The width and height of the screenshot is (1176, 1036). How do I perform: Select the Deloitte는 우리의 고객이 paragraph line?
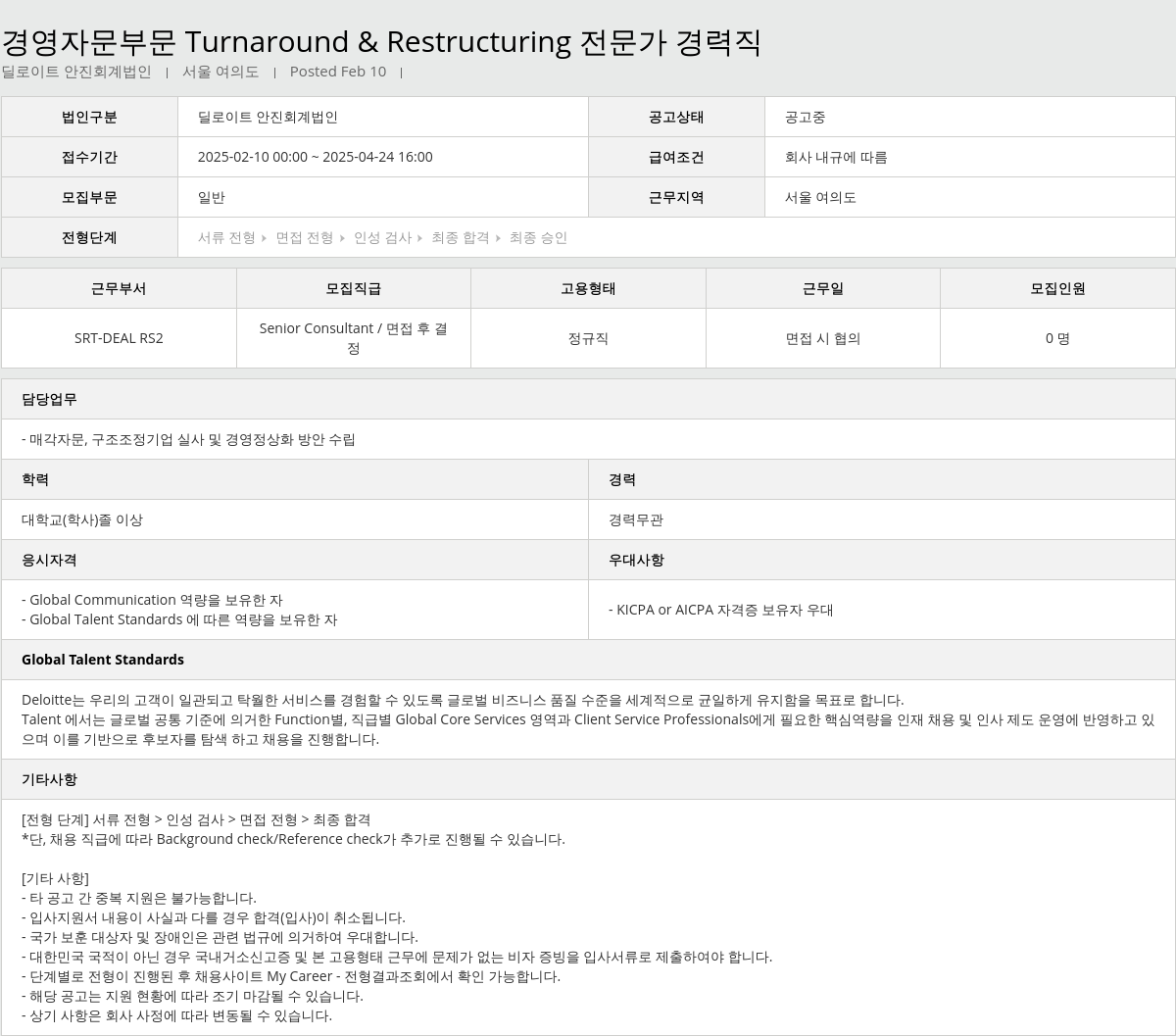(463, 700)
